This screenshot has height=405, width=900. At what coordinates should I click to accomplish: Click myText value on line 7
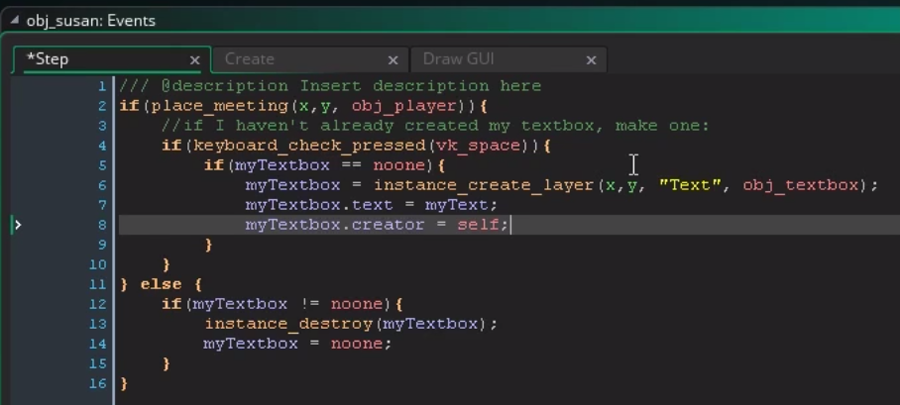(x=456, y=205)
